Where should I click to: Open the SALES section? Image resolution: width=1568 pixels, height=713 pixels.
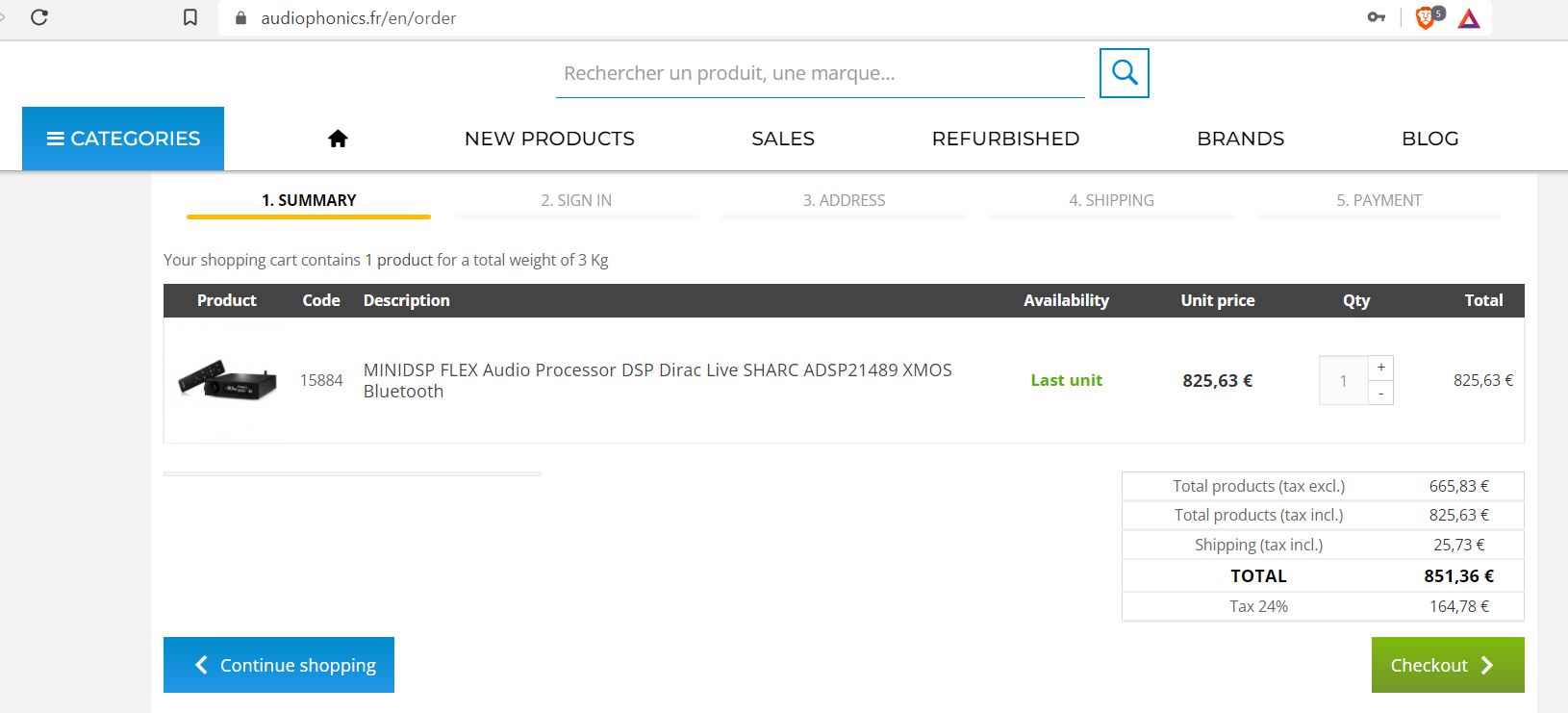pyautogui.click(x=783, y=139)
